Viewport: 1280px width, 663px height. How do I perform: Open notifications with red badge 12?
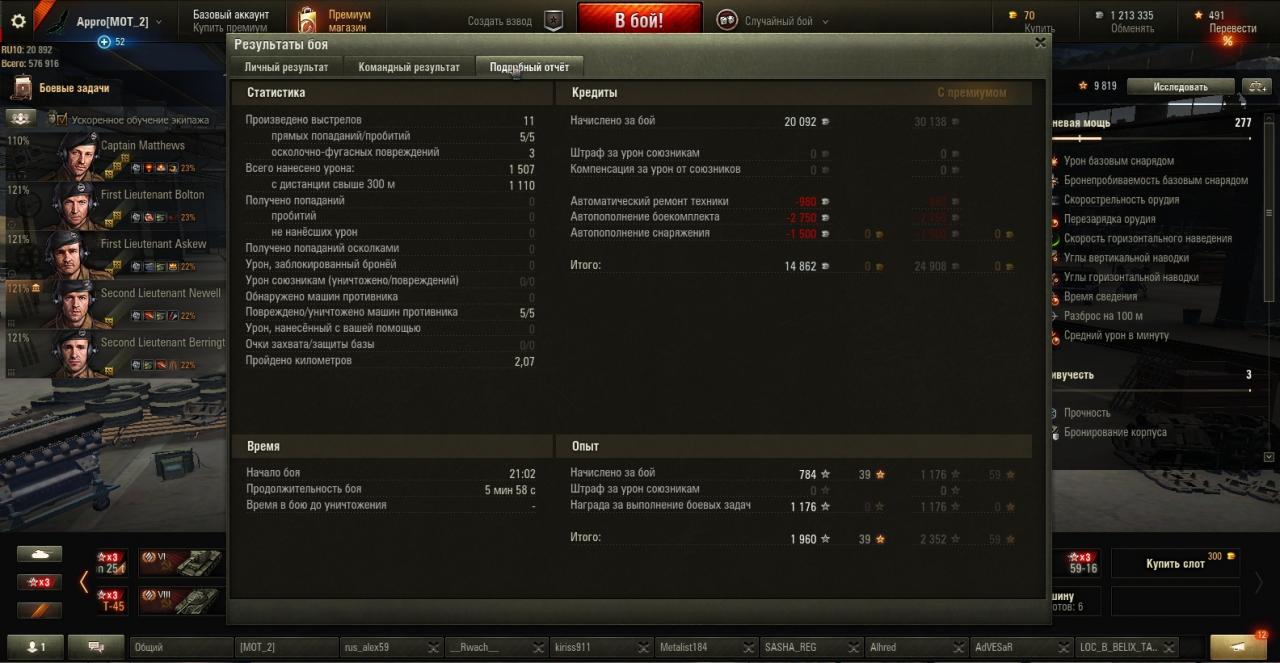pos(1238,646)
